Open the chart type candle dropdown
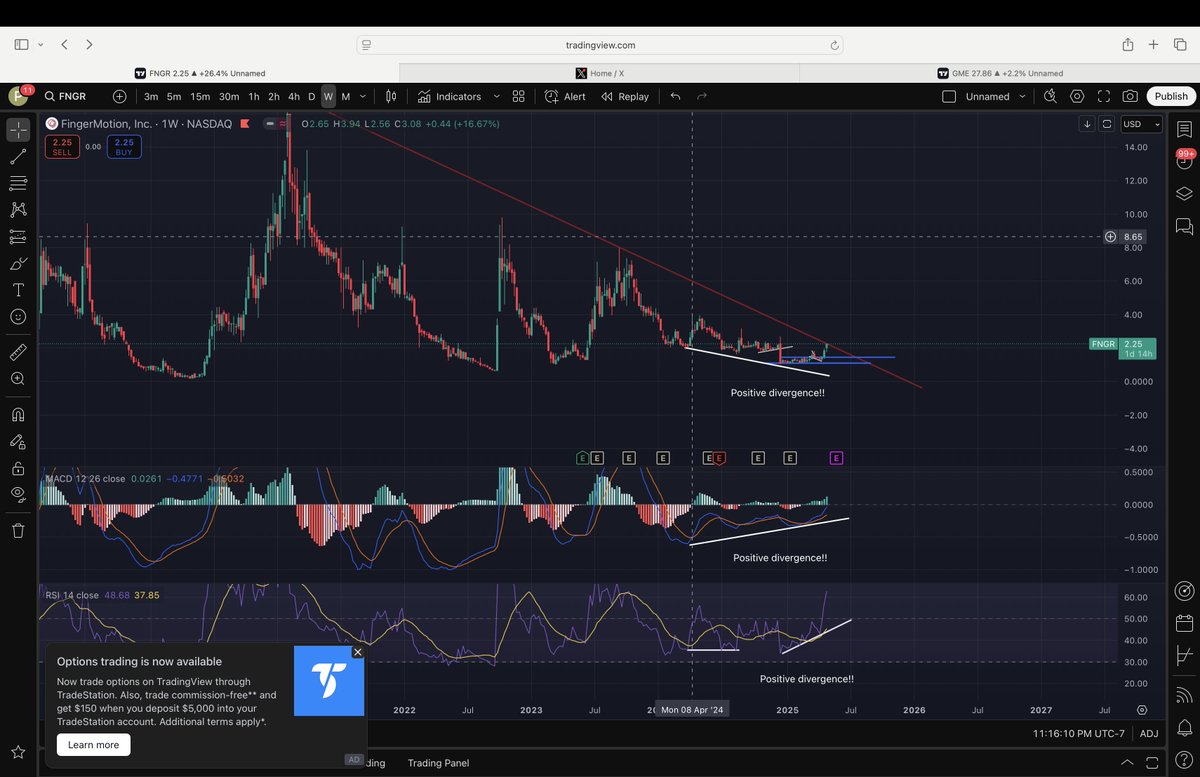The height and width of the screenshot is (777, 1200). point(391,96)
